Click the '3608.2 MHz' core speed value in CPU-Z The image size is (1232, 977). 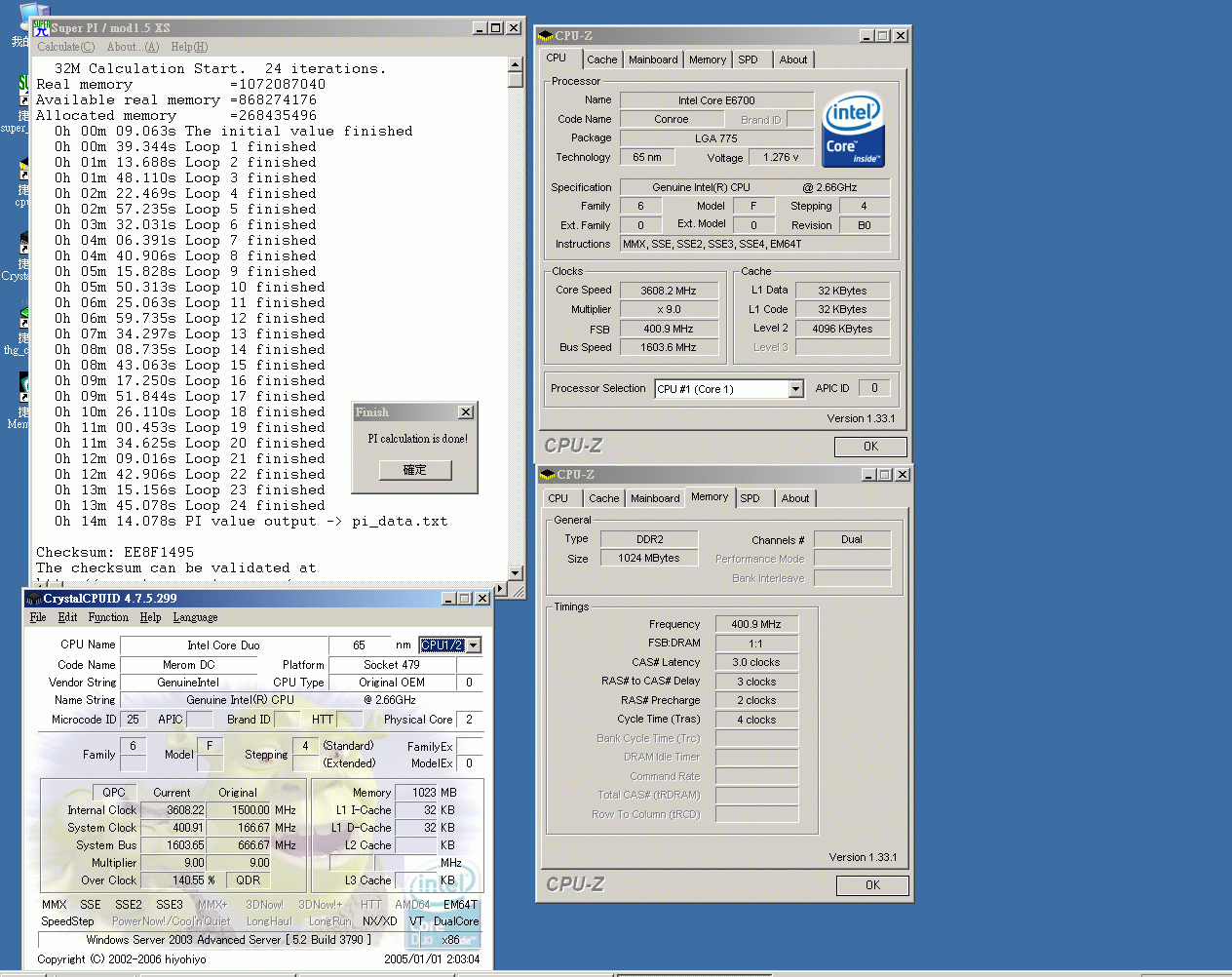pos(669,291)
